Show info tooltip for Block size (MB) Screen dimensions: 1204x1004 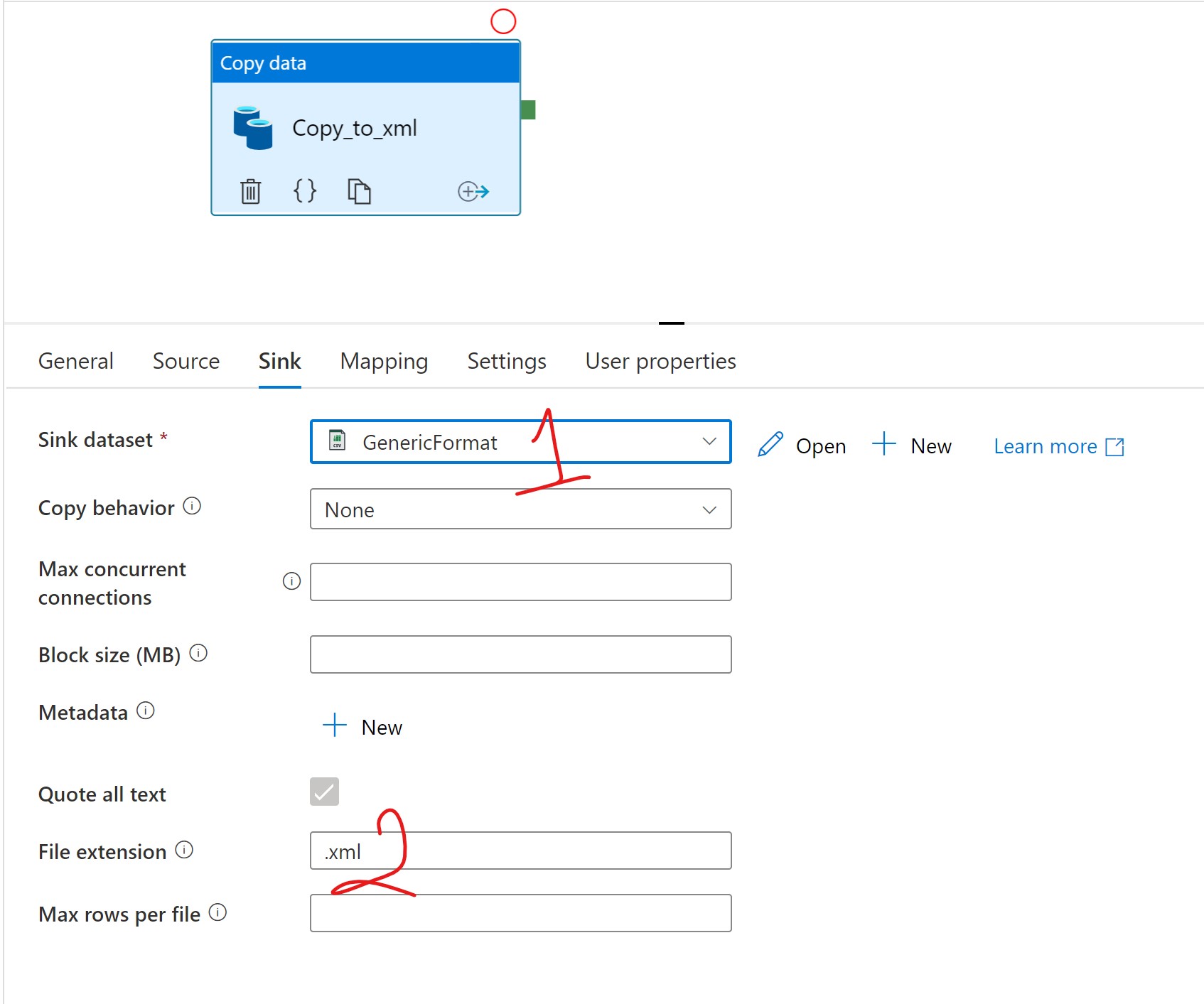[x=198, y=653]
